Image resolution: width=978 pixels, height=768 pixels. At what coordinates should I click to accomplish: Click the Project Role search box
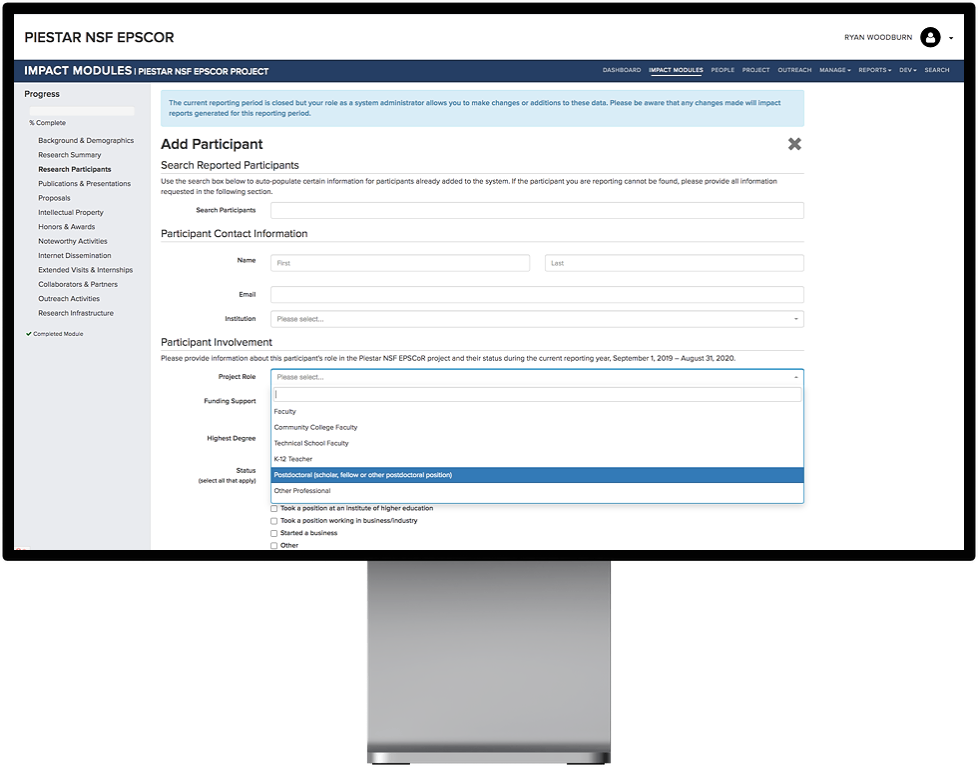coord(537,394)
